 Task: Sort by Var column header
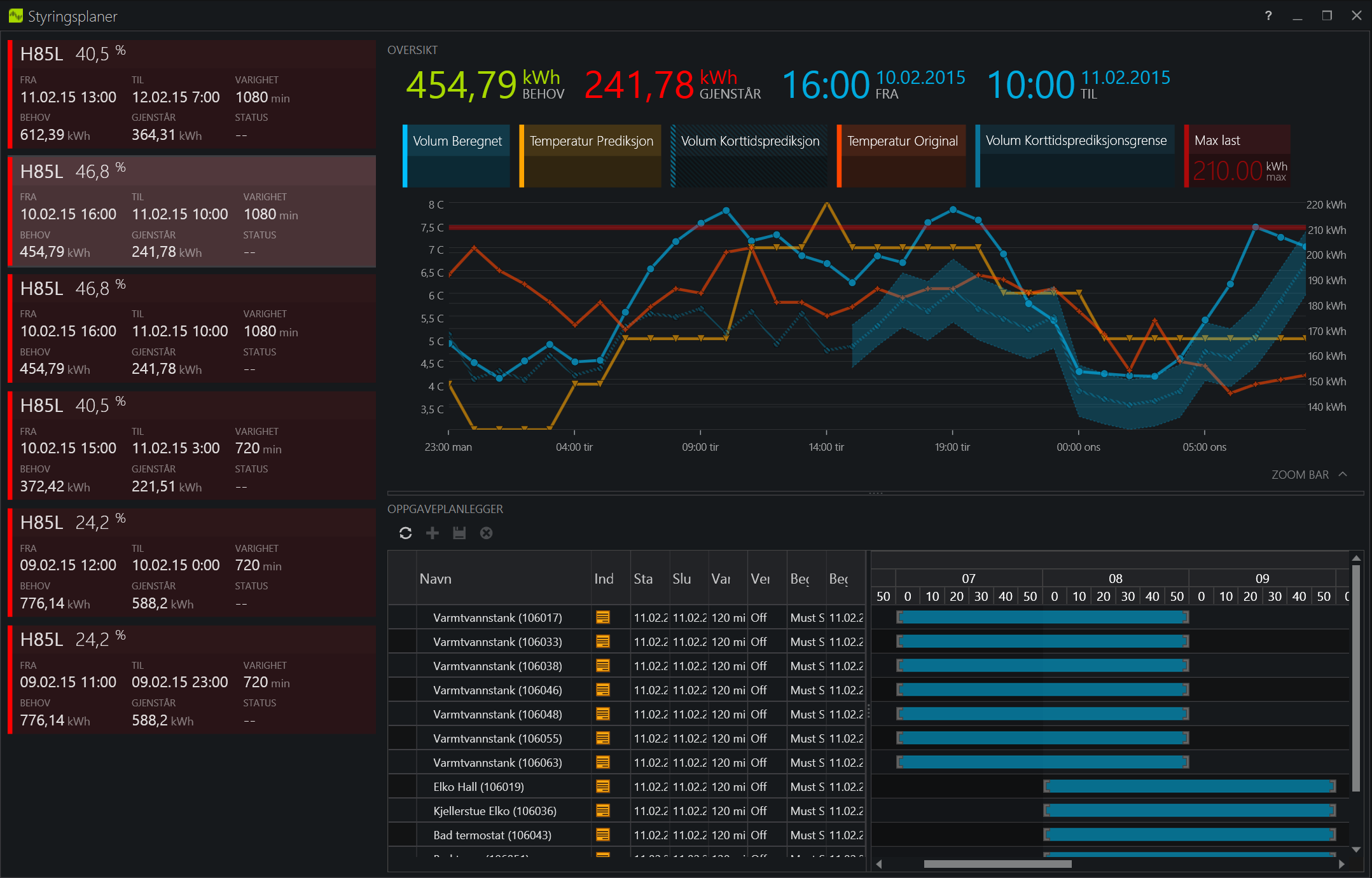[728, 579]
